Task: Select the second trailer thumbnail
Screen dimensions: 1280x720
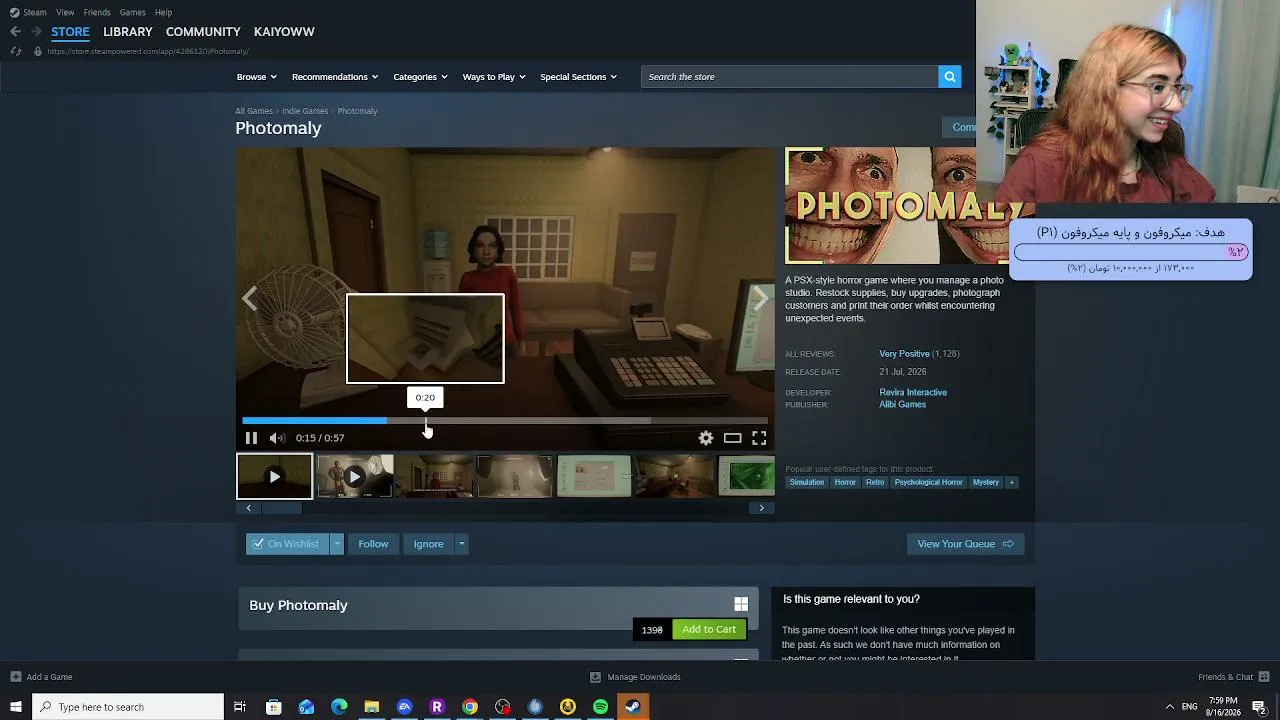Action: 354,477
